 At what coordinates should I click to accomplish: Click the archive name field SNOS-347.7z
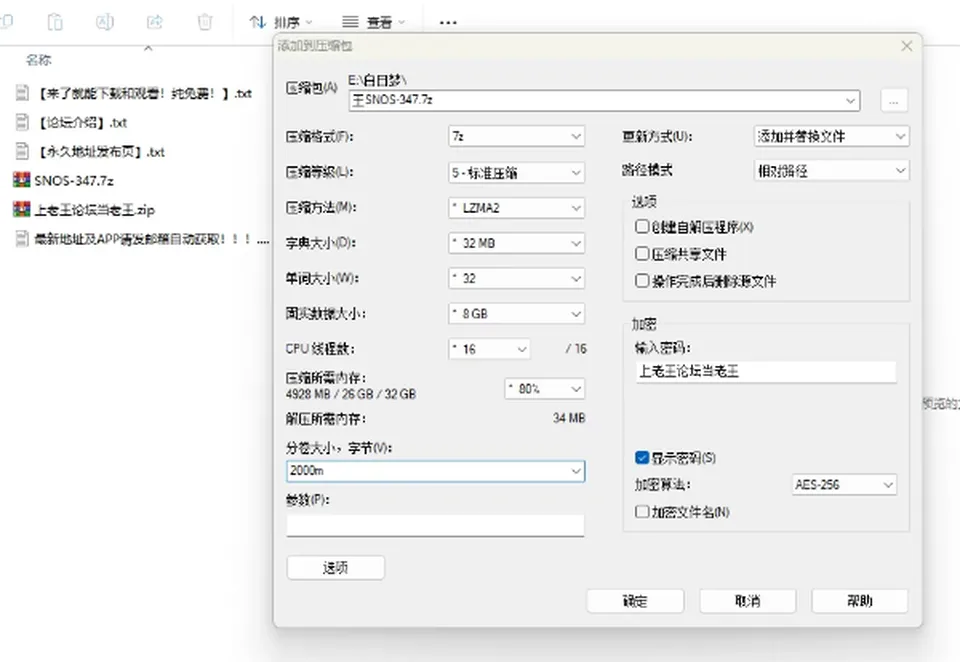[x=604, y=100]
